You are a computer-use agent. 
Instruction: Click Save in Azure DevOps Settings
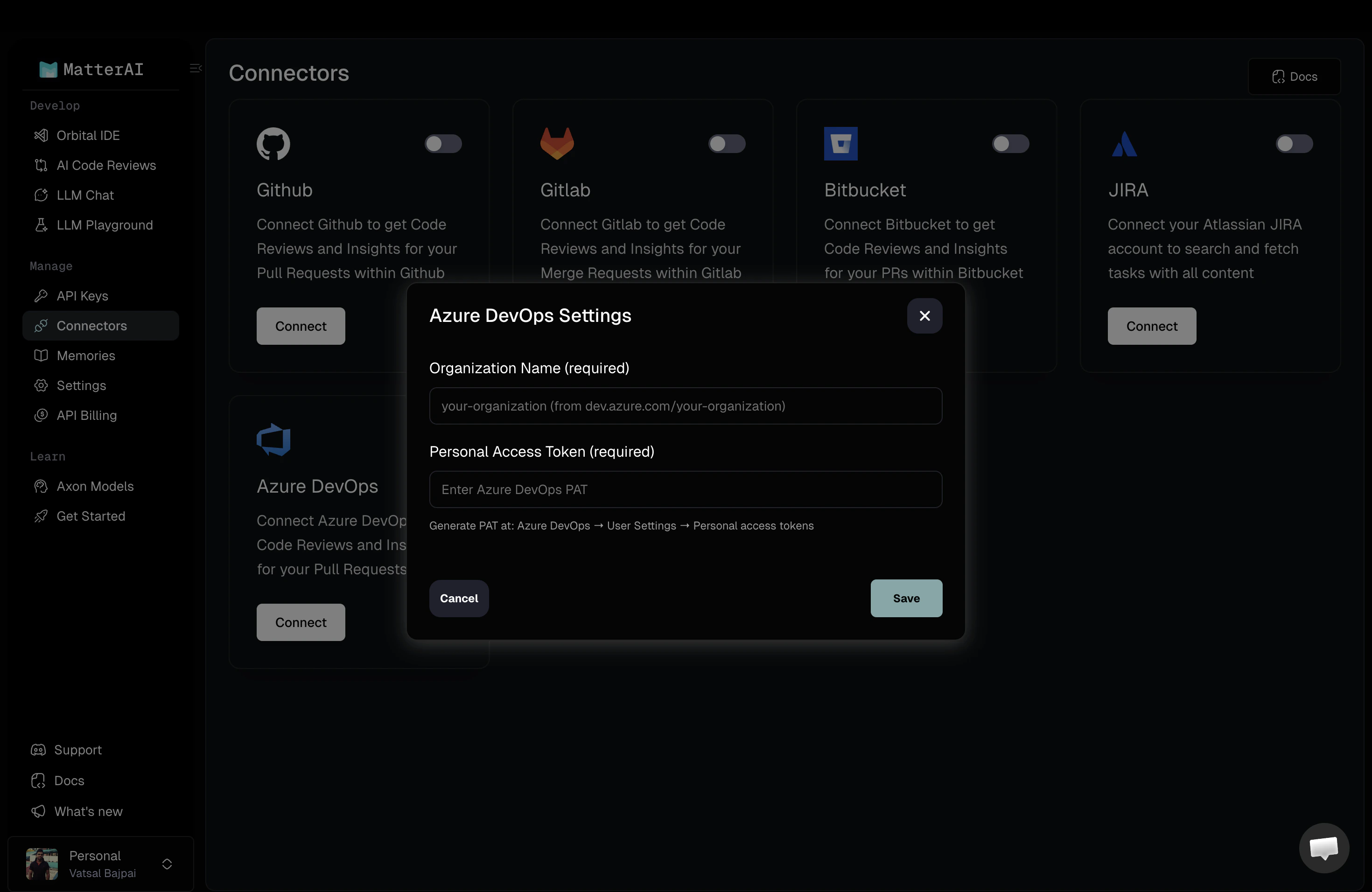pos(906,598)
